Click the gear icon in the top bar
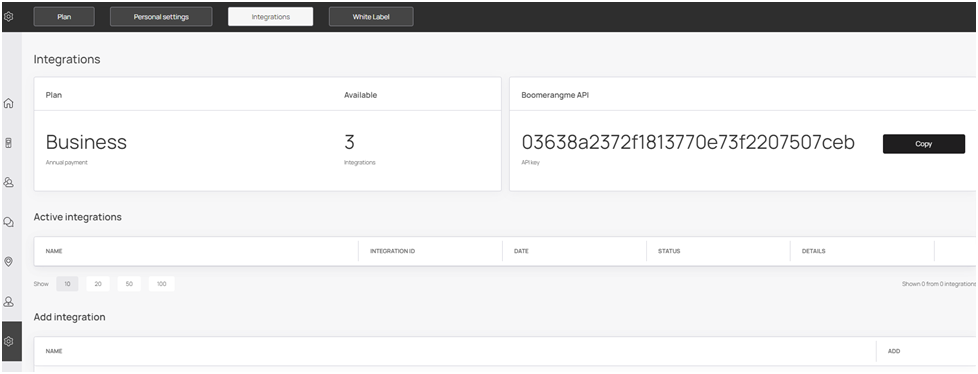The height and width of the screenshot is (374, 978). coord(9,17)
